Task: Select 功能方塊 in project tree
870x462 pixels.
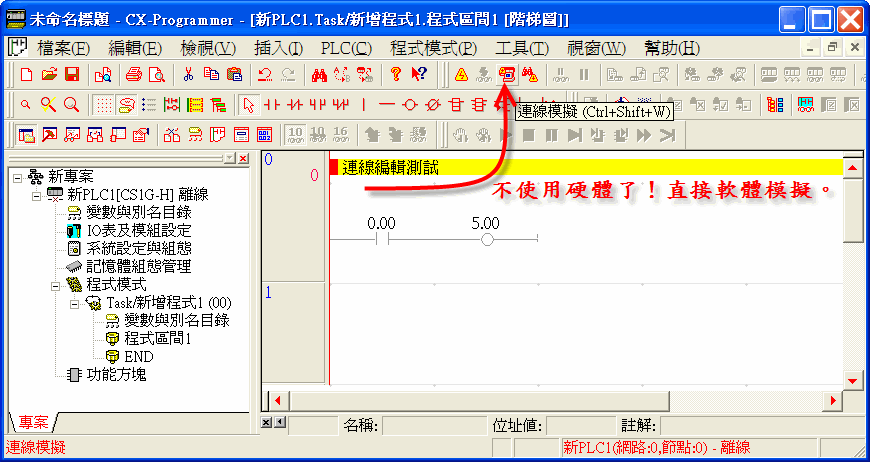Action: 117,374
